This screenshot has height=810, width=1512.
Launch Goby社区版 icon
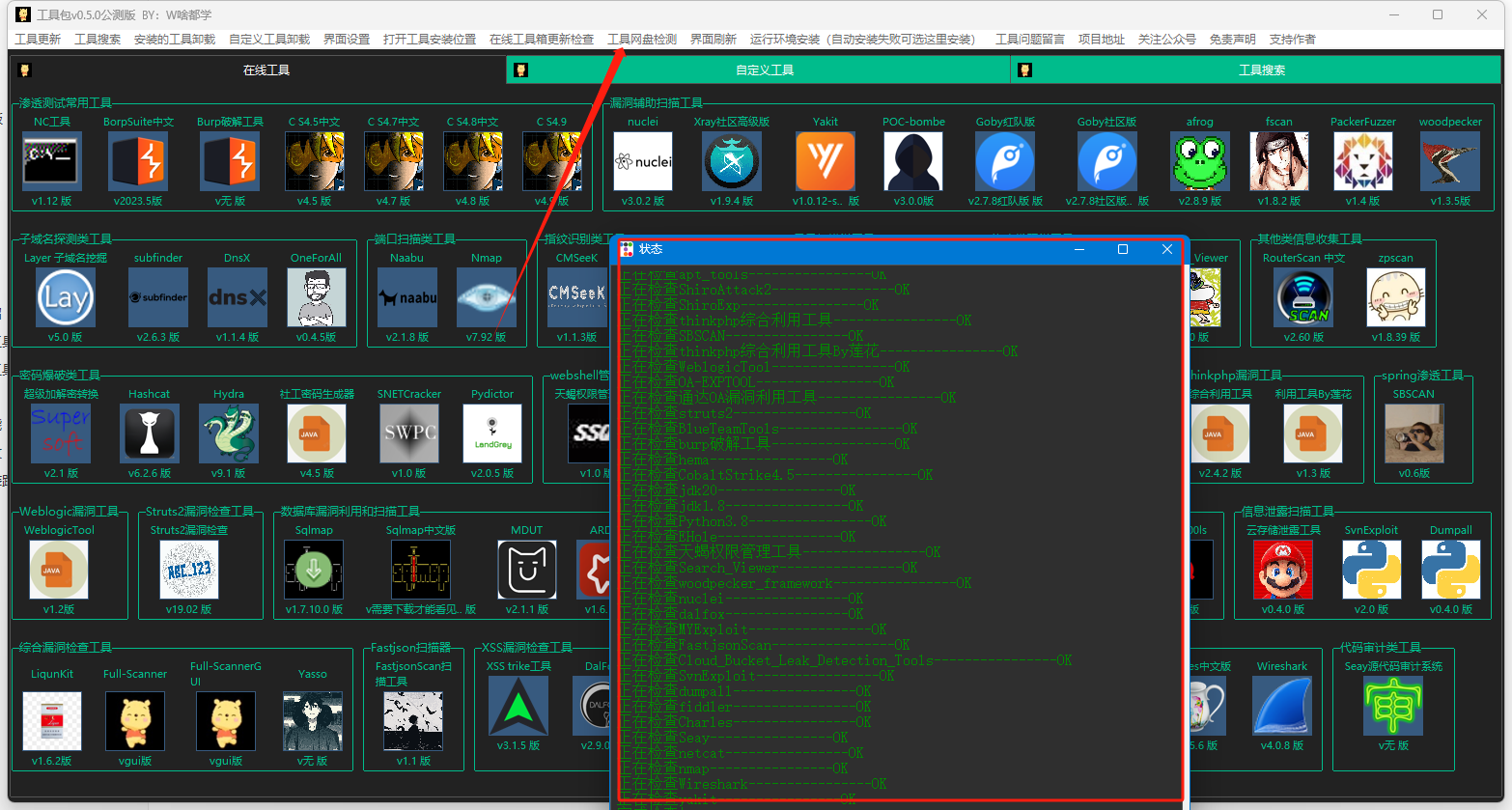pyautogui.click(x=1107, y=161)
